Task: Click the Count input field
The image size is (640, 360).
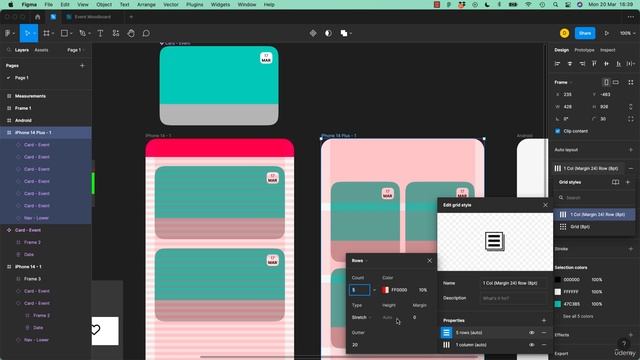Action: [x=360, y=290]
